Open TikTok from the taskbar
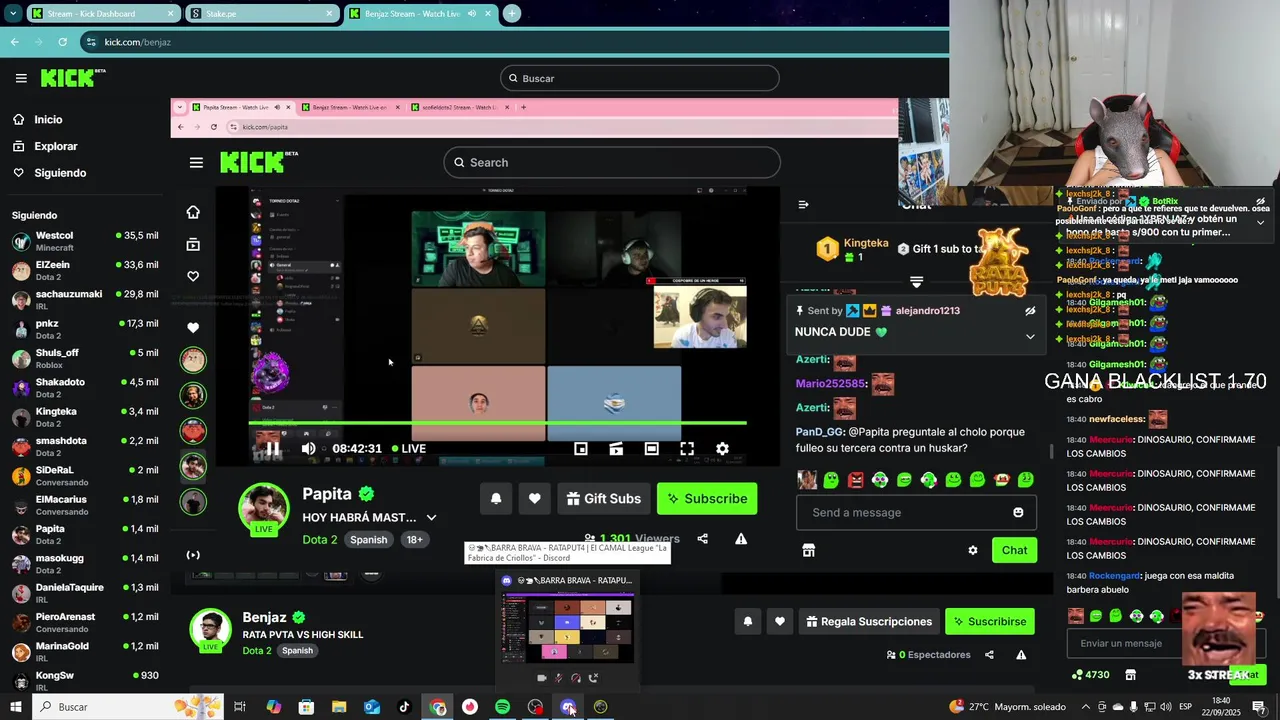 [x=404, y=707]
